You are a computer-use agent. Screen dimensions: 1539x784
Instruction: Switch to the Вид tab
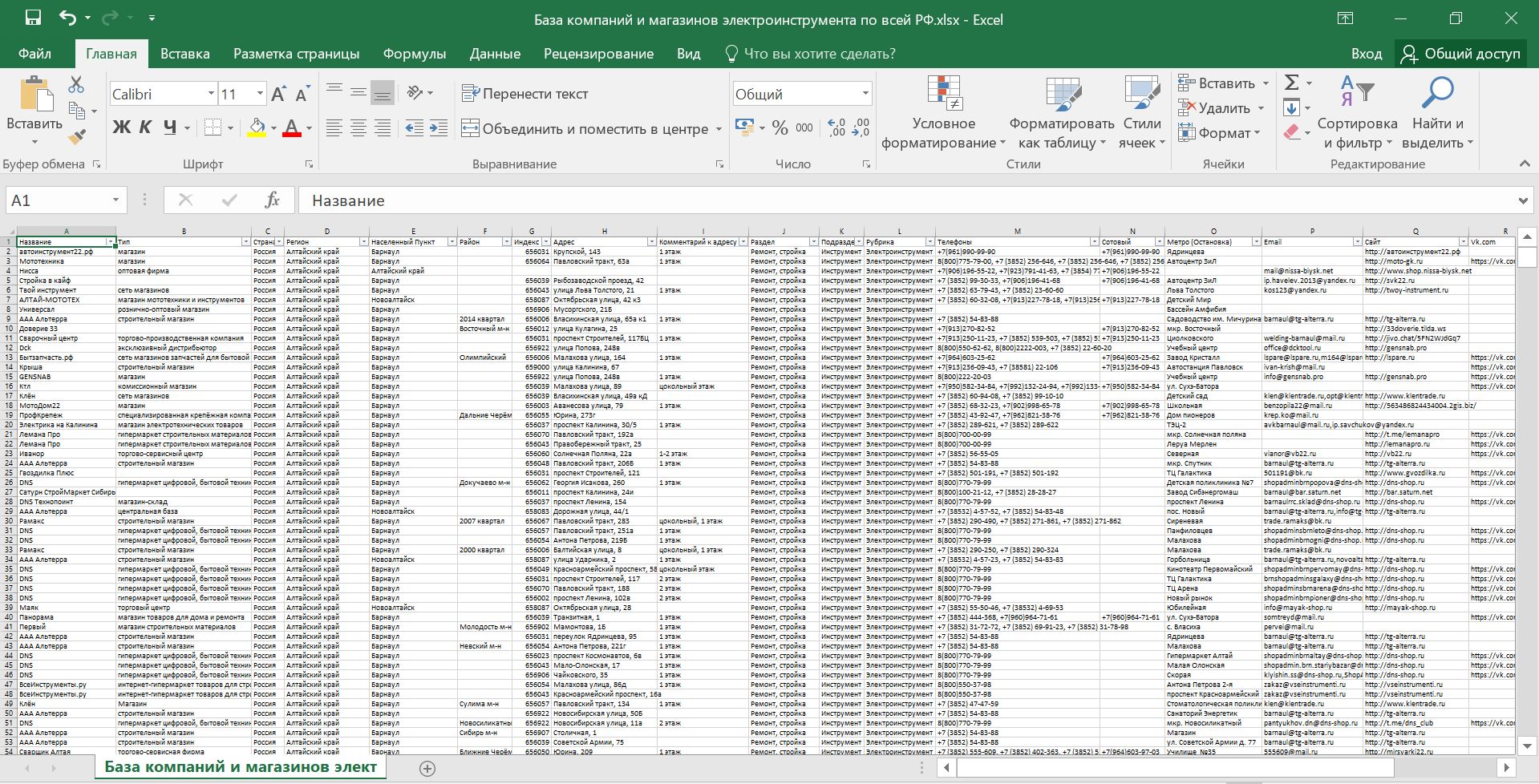688,54
